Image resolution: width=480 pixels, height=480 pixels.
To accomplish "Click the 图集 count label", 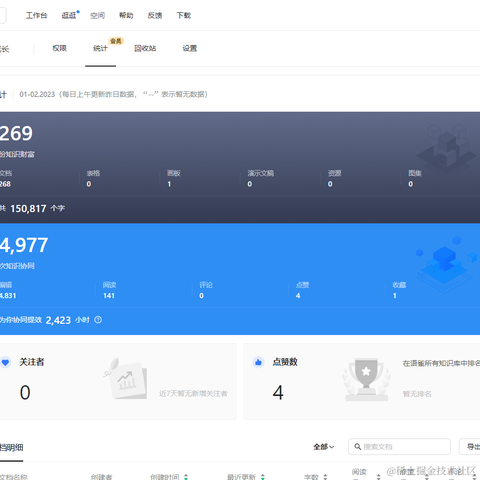I will (x=415, y=173).
